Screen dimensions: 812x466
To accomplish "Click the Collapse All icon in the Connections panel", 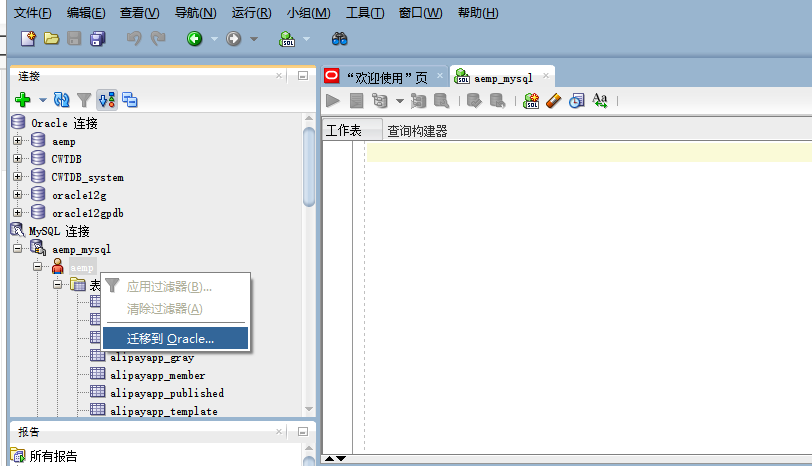I will tap(129, 100).
